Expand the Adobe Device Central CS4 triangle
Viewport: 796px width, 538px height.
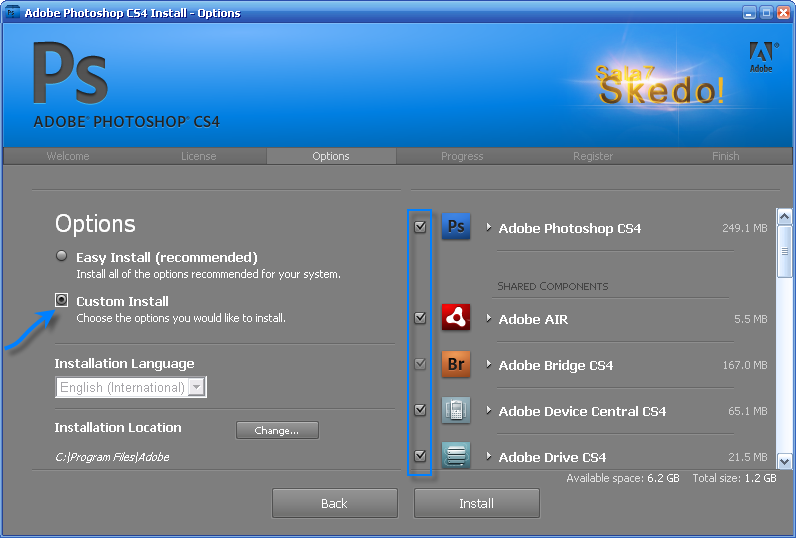tap(488, 410)
